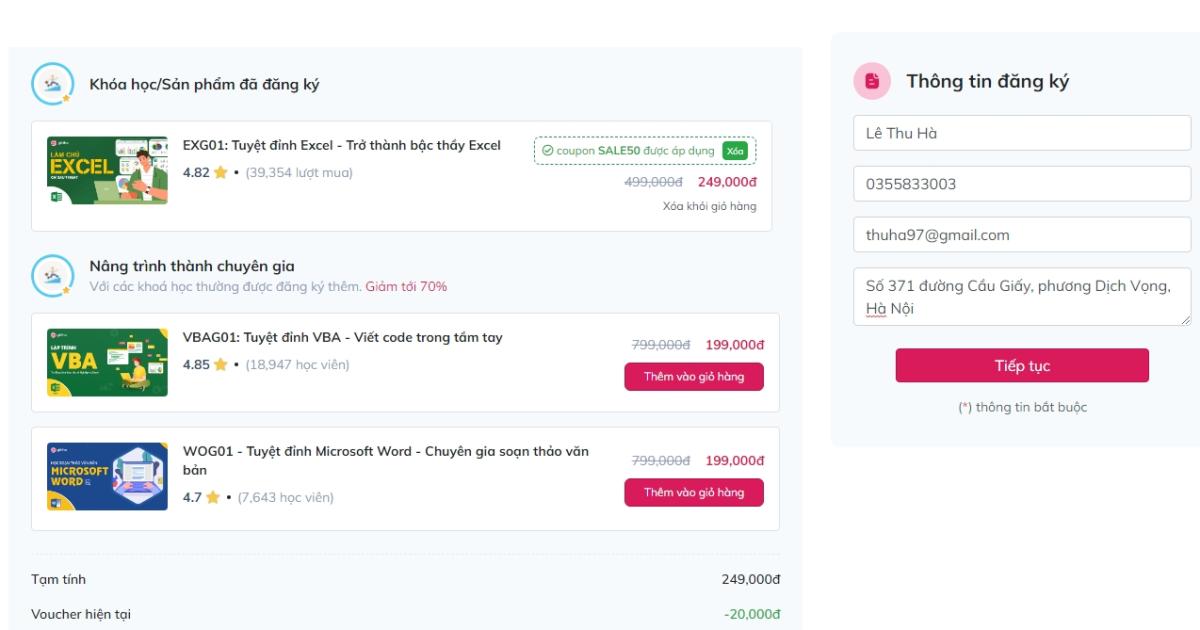
Task: Click the registered courses section icon
Action: tap(50, 85)
